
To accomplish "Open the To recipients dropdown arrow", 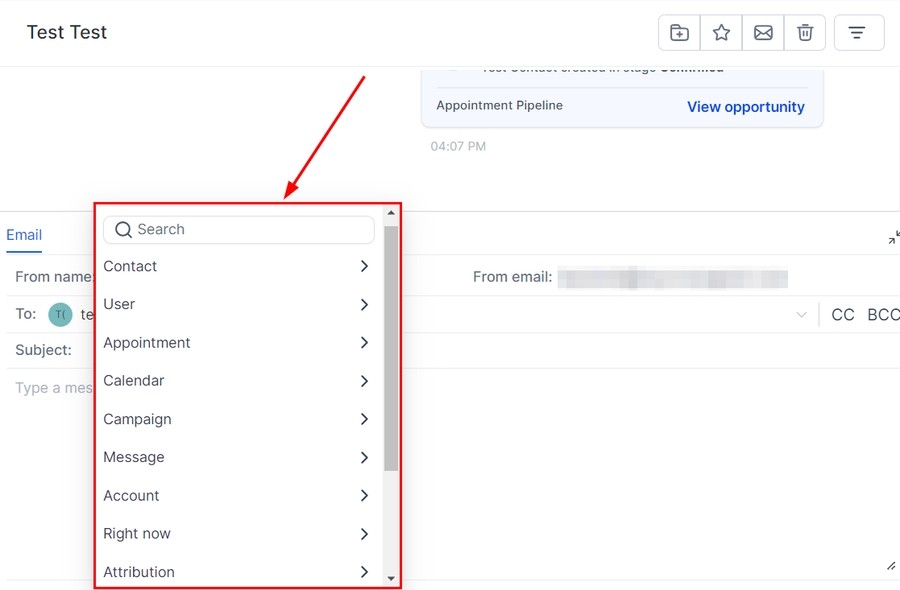I will click(801, 315).
